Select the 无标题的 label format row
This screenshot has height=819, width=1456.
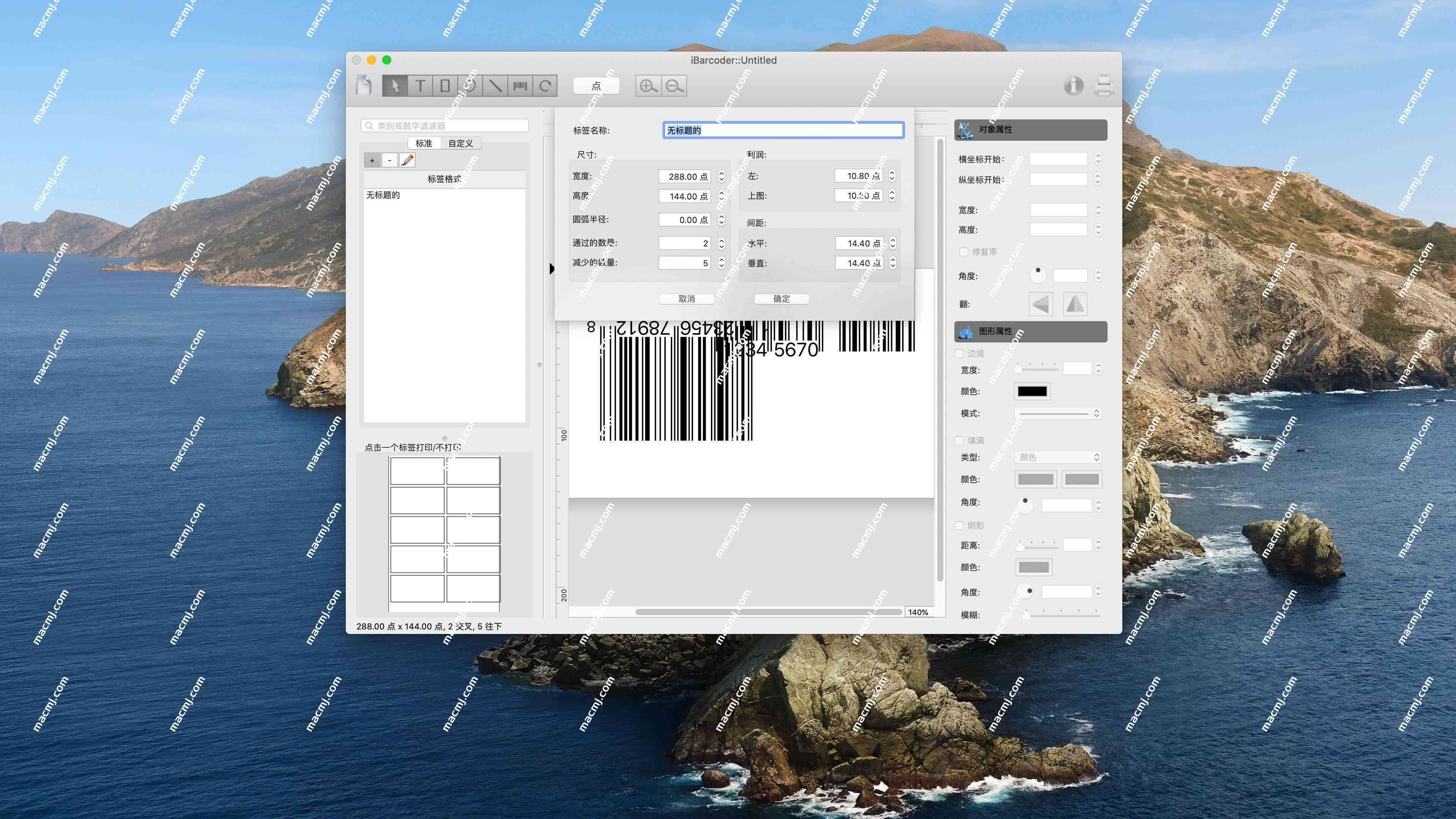click(444, 195)
